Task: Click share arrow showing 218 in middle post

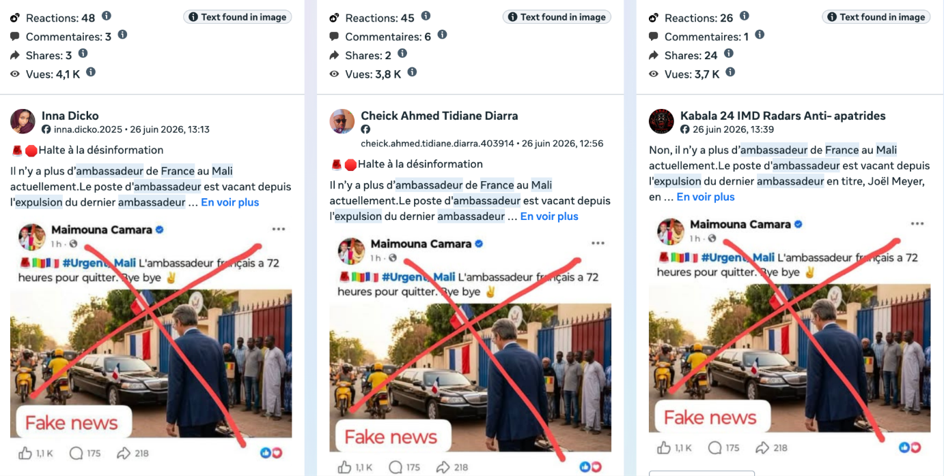Action: point(442,467)
